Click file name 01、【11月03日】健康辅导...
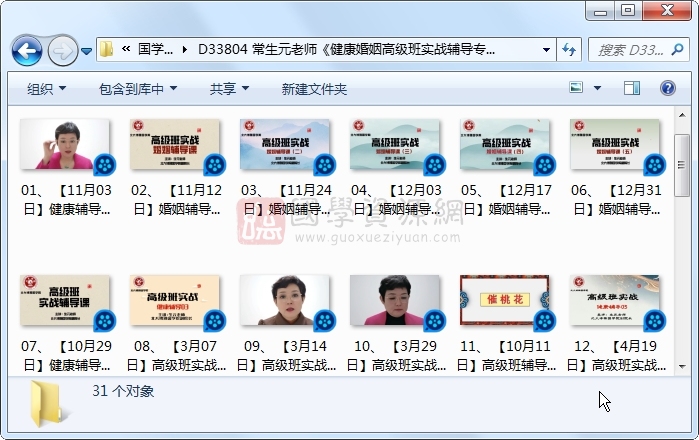Screen dimensions: 699x440 66,199
